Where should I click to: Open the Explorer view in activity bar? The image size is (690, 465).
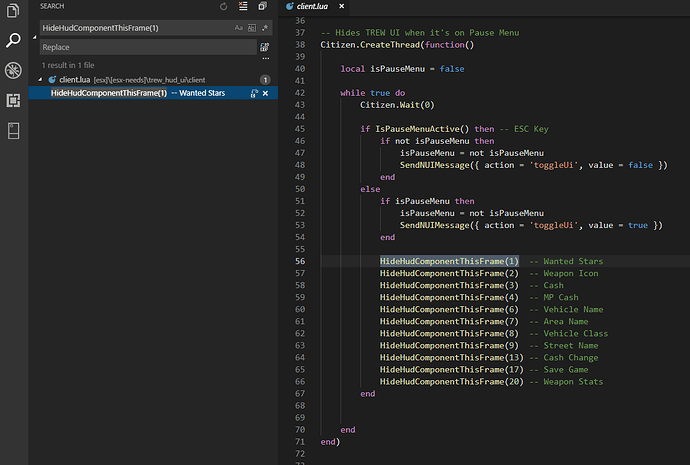coord(13,10)
